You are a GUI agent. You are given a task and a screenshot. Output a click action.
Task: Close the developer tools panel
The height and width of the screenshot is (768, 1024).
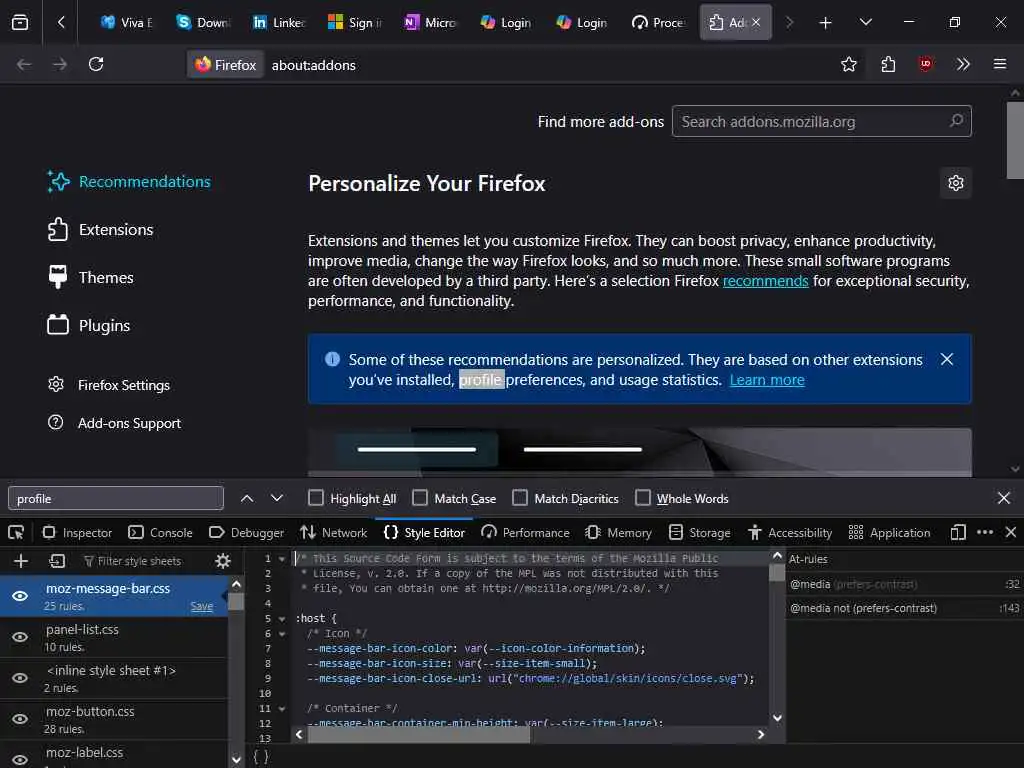pyautogui.click(x=1010, y=532)
